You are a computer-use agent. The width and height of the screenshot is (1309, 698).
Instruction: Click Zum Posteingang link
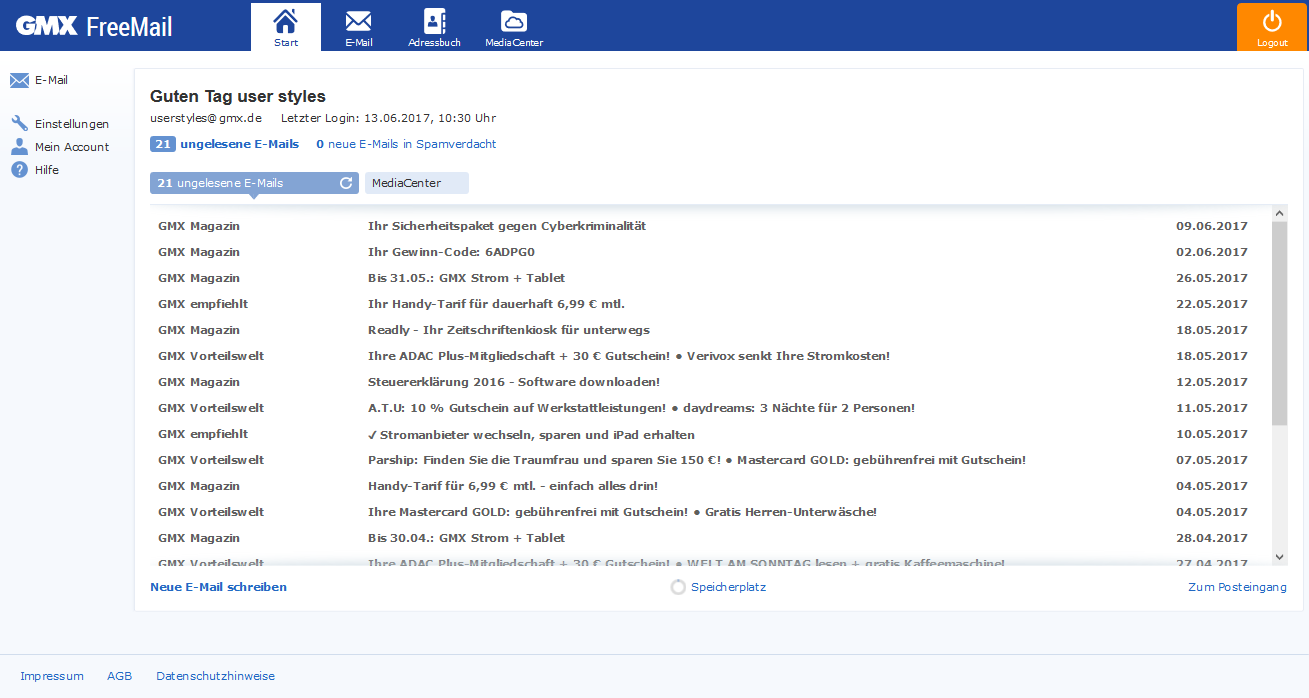(1237, 587)
